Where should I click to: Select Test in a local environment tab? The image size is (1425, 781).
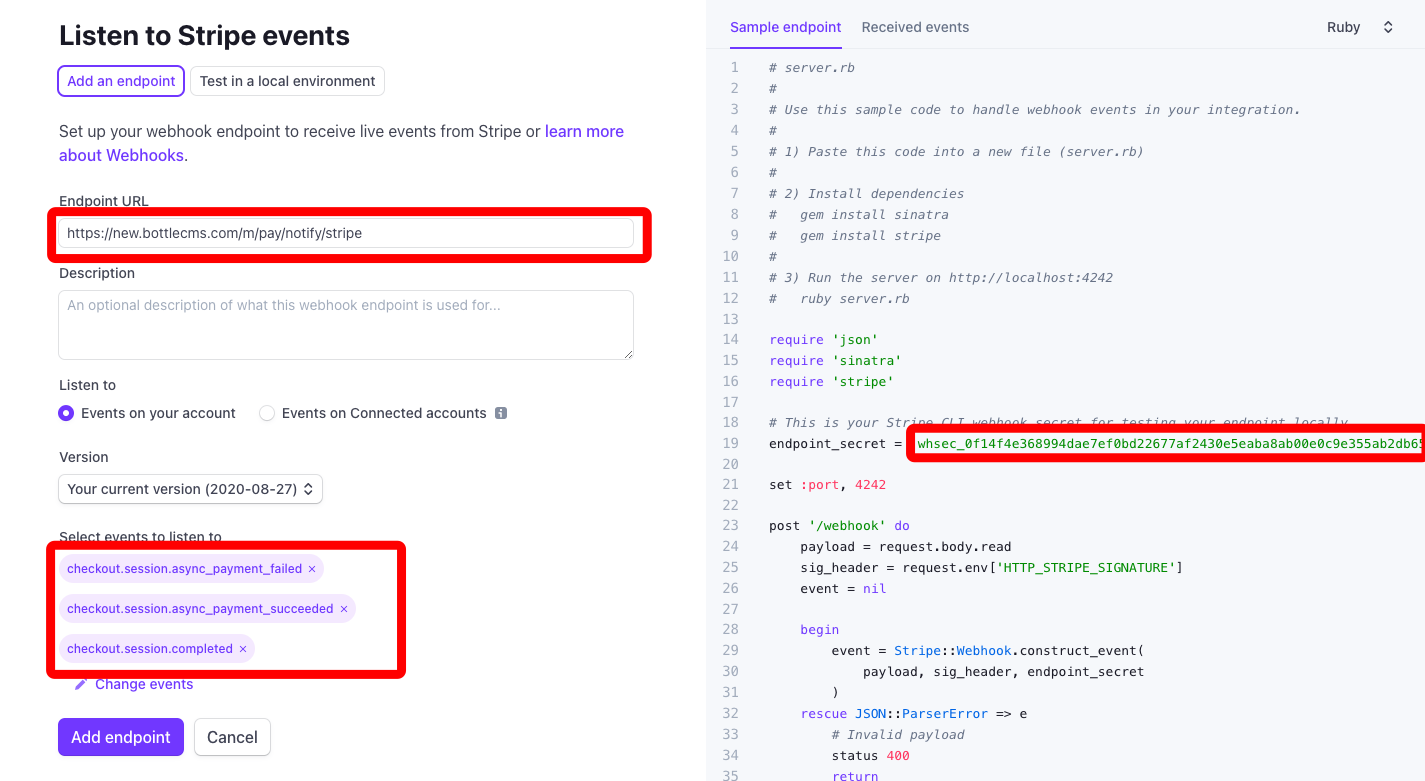point(287,81)
